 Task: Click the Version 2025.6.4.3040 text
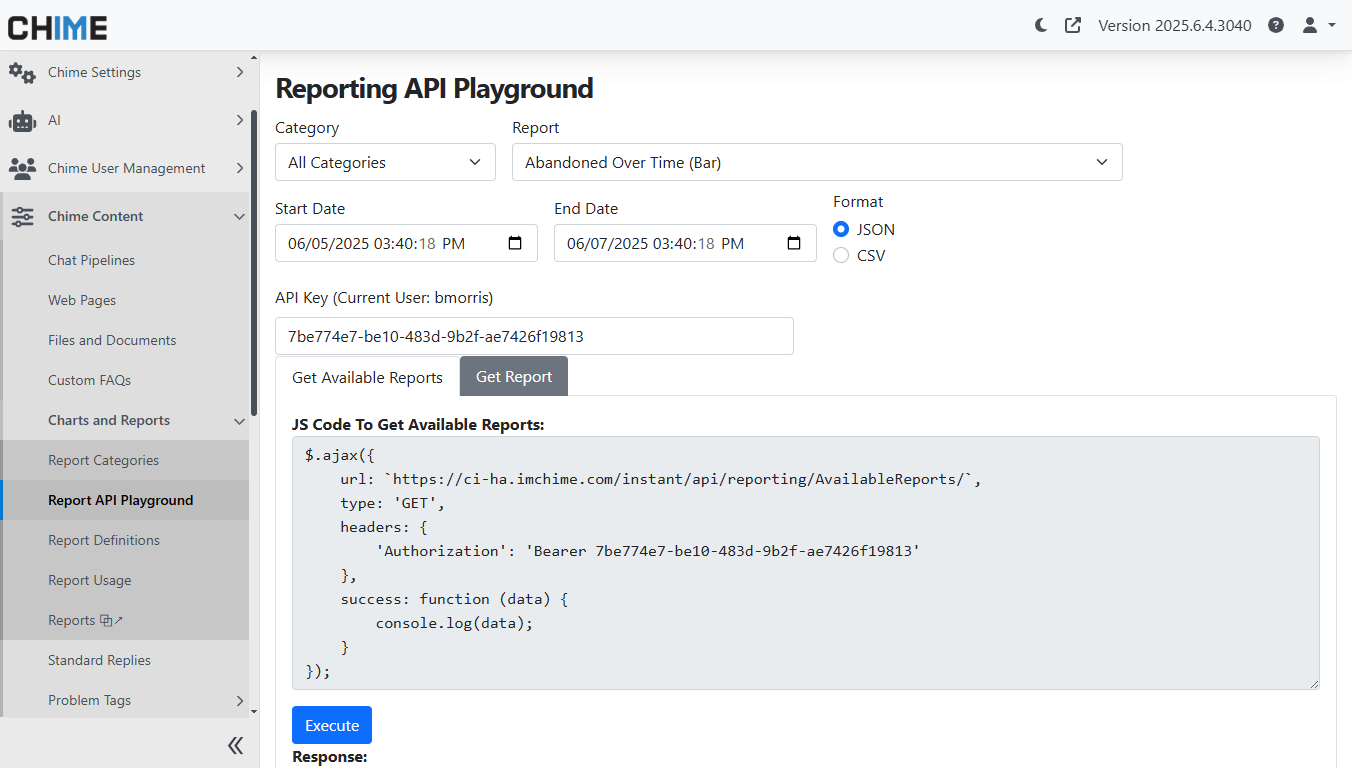pyautogui.click(x=1175, y=25)
